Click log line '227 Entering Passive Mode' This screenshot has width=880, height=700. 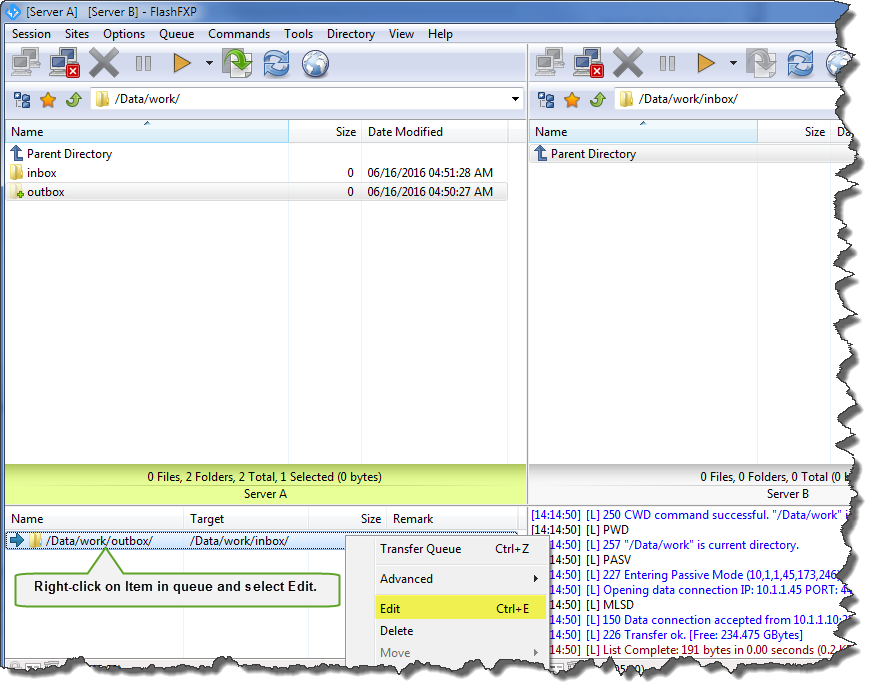click(x=693, y=575)
